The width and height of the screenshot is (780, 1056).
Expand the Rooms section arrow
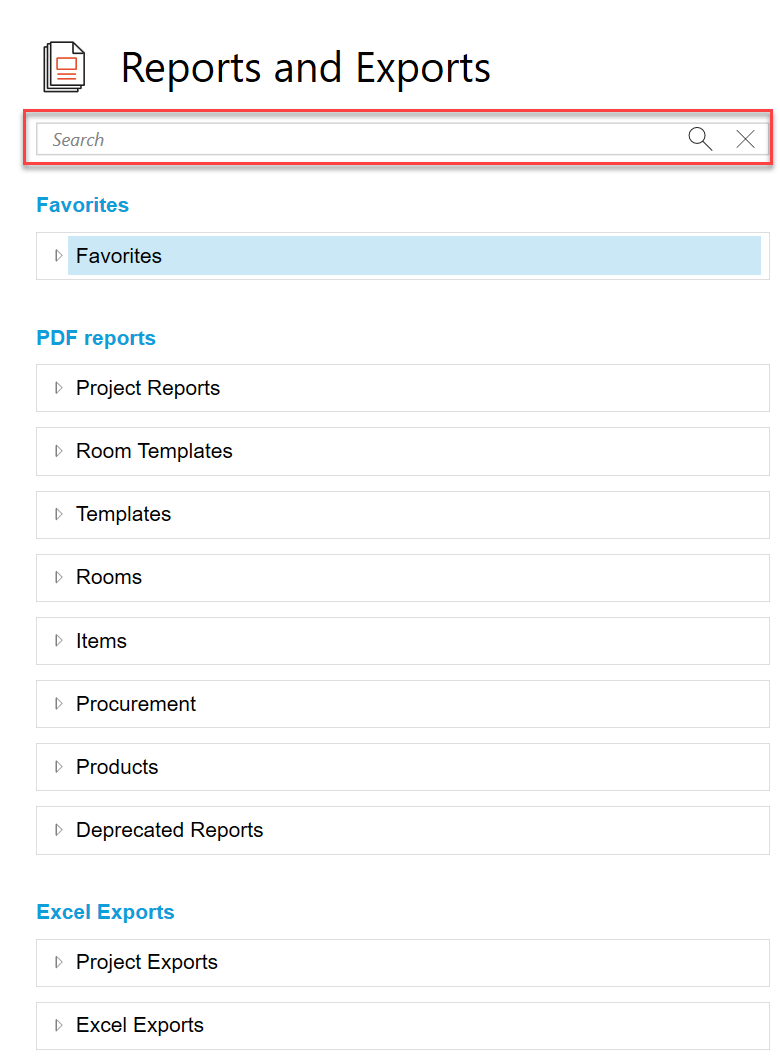[x=58, y=577]
